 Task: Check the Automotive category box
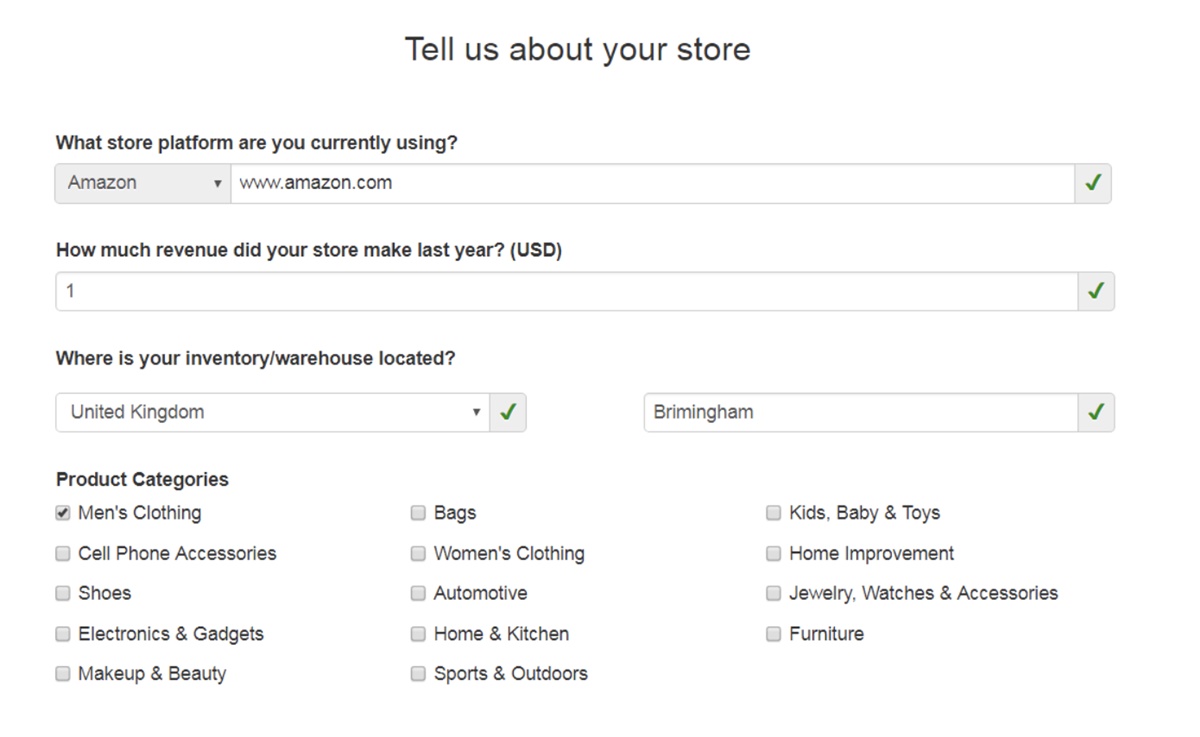(x=418, y=593)
